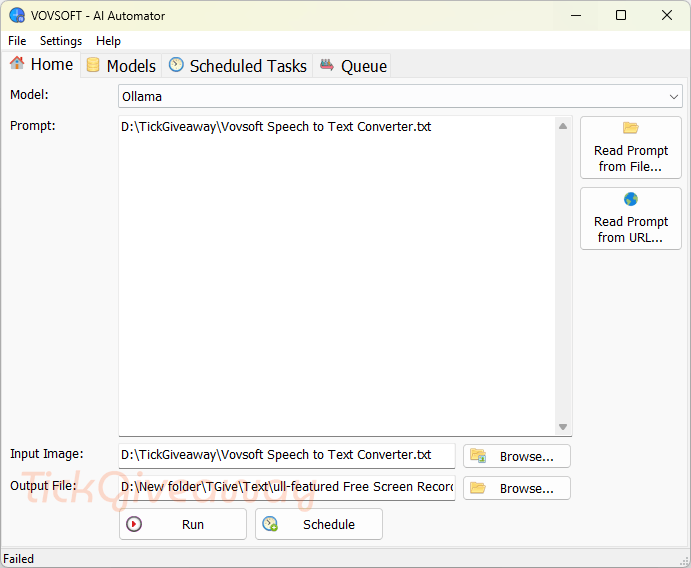Click the clock-plus icon on Schedule

[270, 524]
